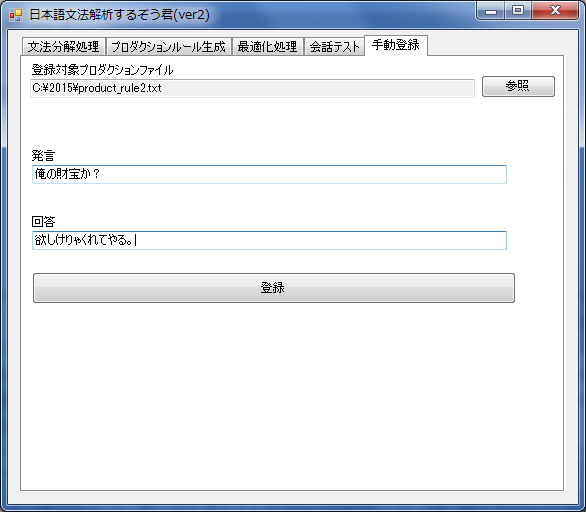
Task: Click the 回答 label
Action: [x=43, y=222]
